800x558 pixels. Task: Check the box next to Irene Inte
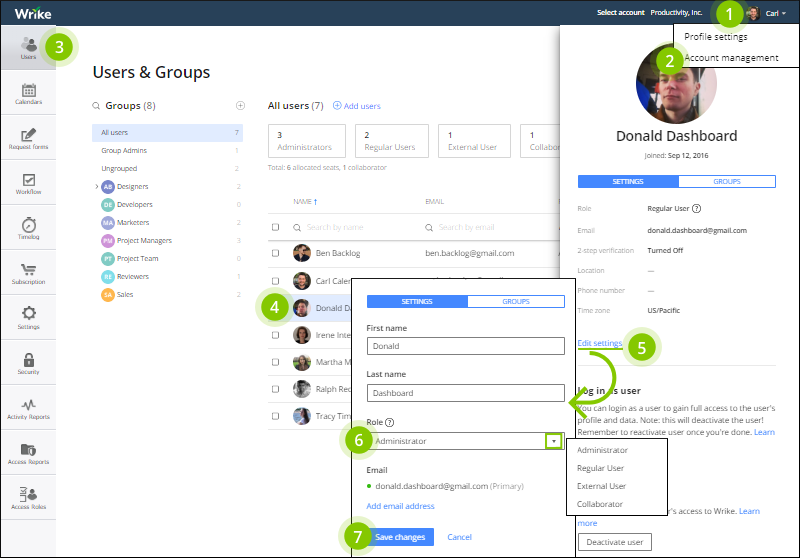(276, 335)
